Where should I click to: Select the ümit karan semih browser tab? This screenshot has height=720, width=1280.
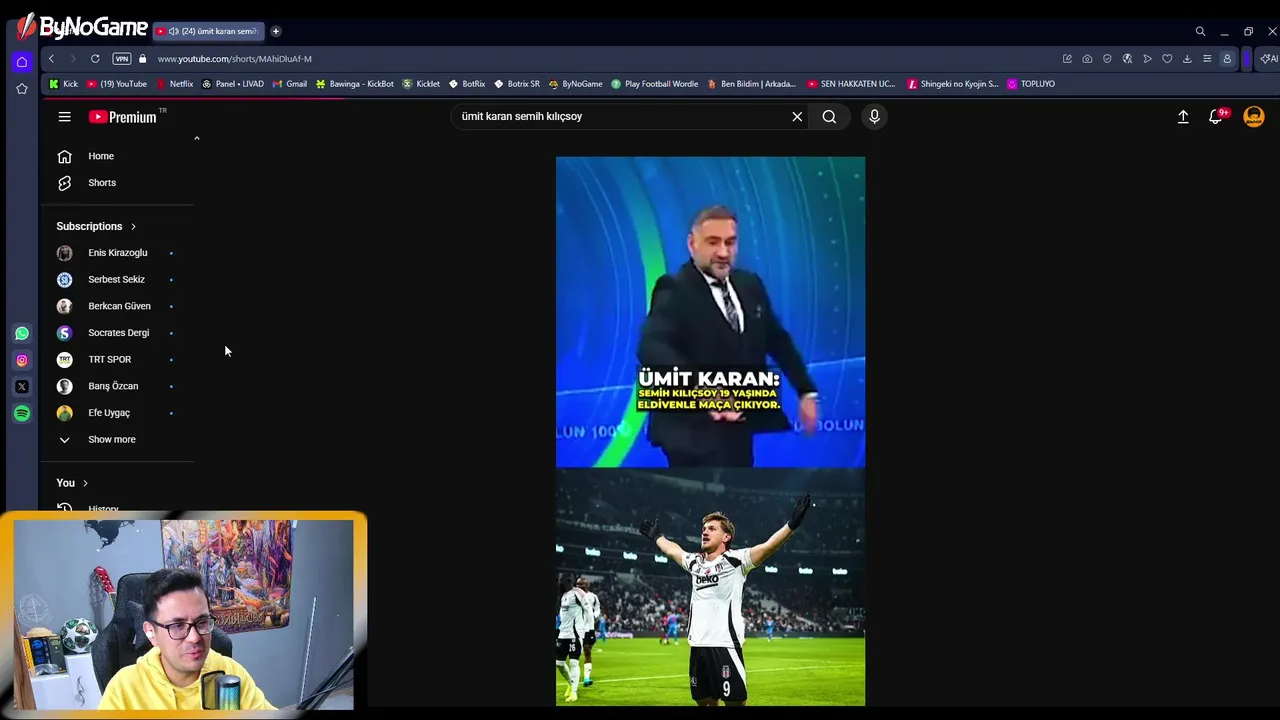(208, 31)
